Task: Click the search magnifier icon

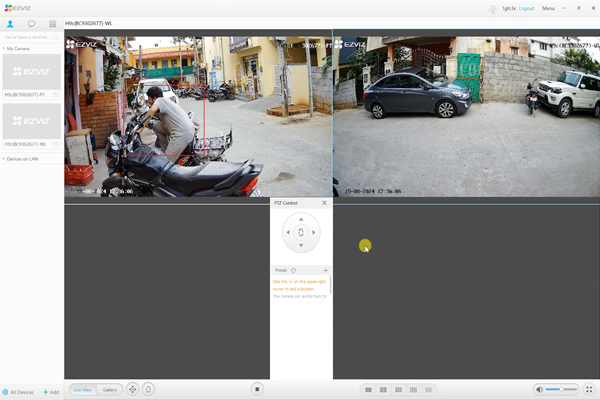Action: (57, 37)
